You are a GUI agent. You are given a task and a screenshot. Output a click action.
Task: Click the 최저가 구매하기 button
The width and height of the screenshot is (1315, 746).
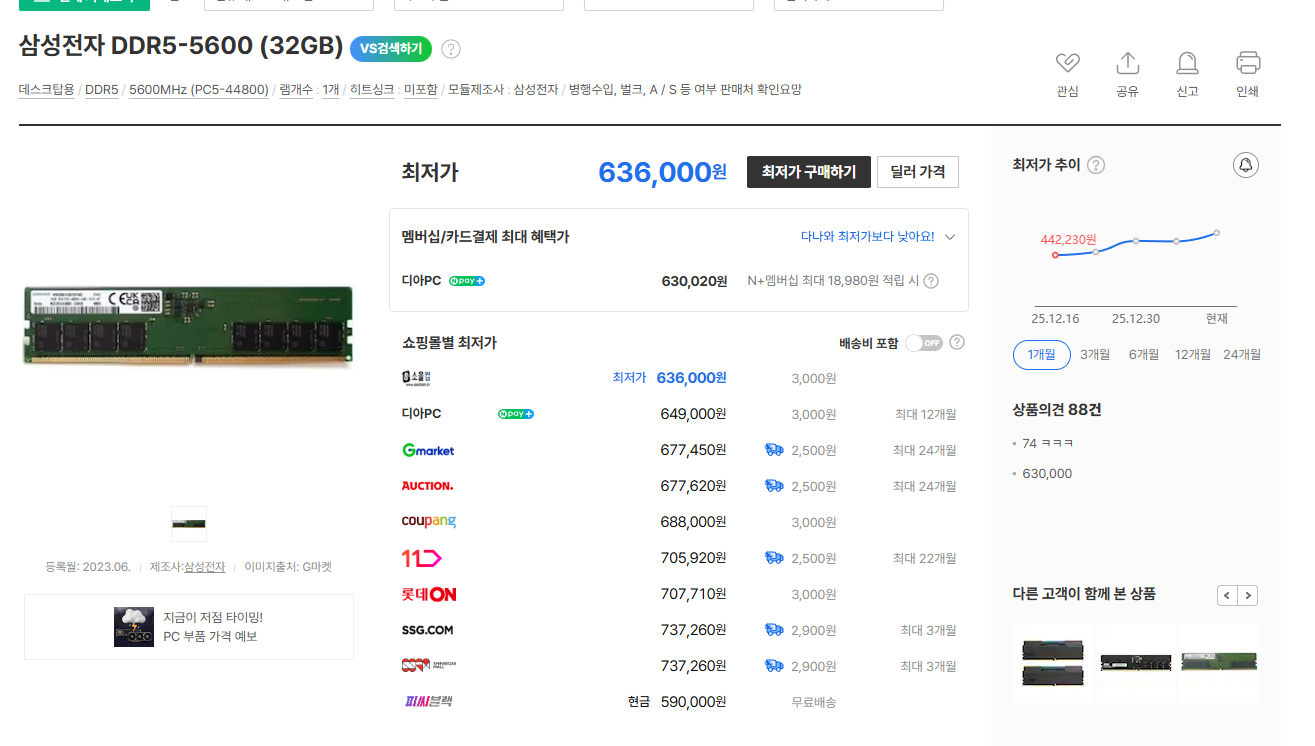pos(808,171)
